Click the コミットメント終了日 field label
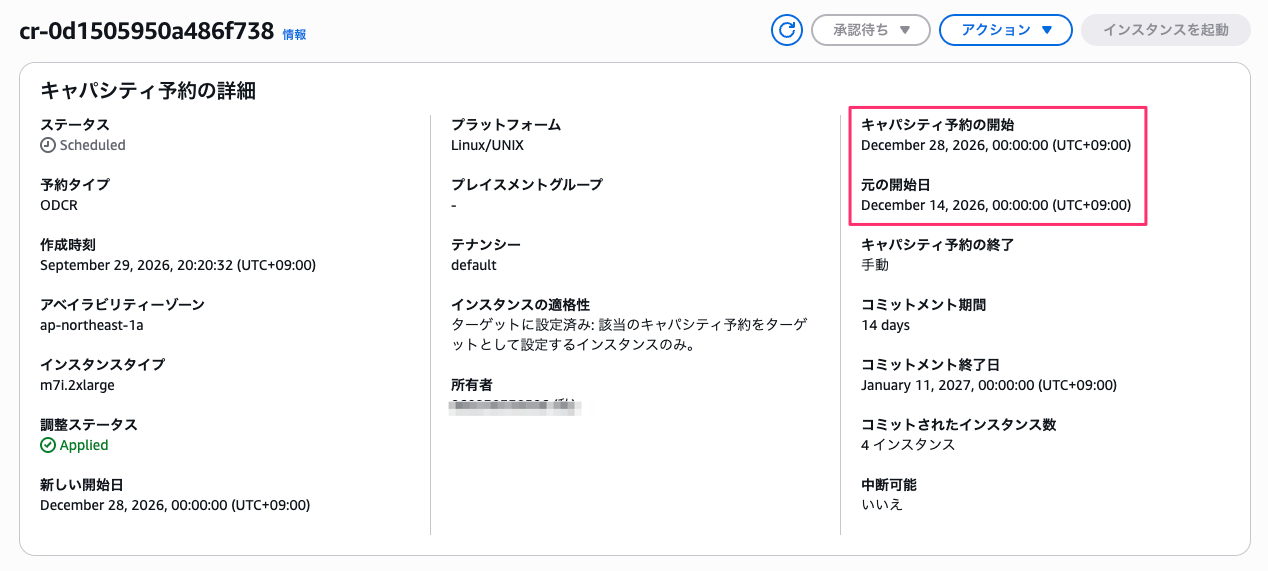This screenshot has width=1268, height=571. 931,365
